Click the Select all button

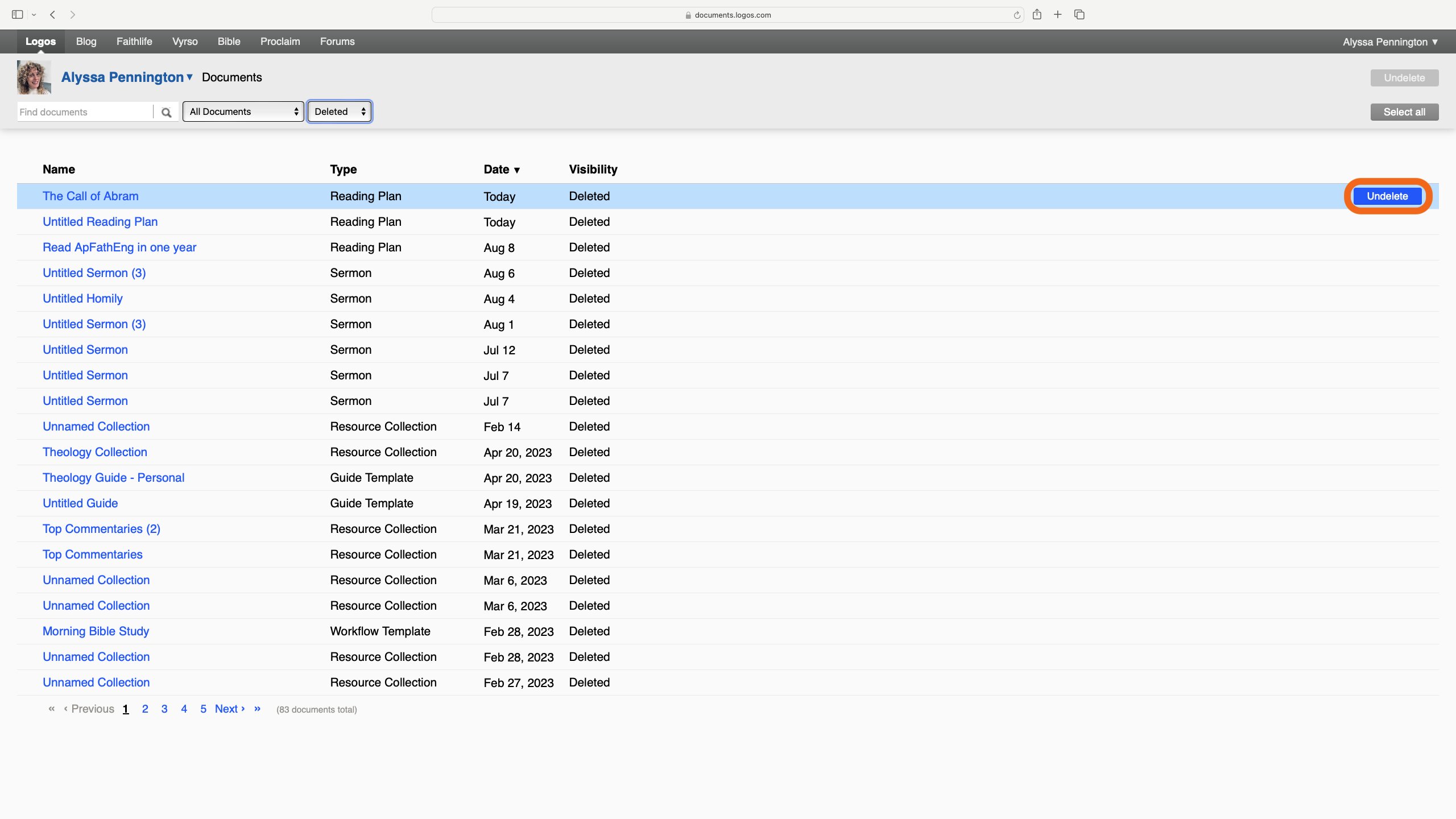(1404, 112)
